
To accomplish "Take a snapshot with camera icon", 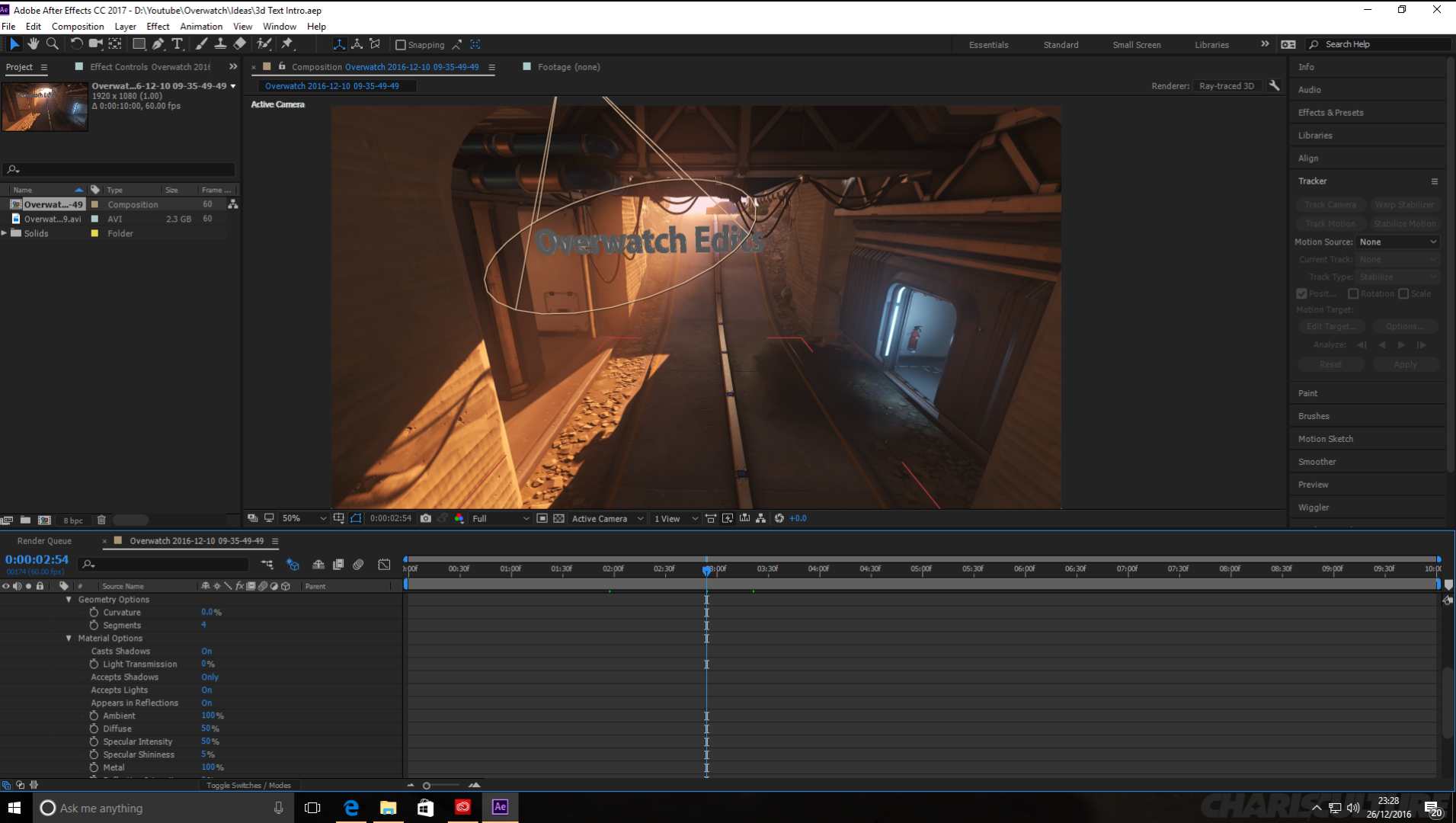I will click(426, 518).
